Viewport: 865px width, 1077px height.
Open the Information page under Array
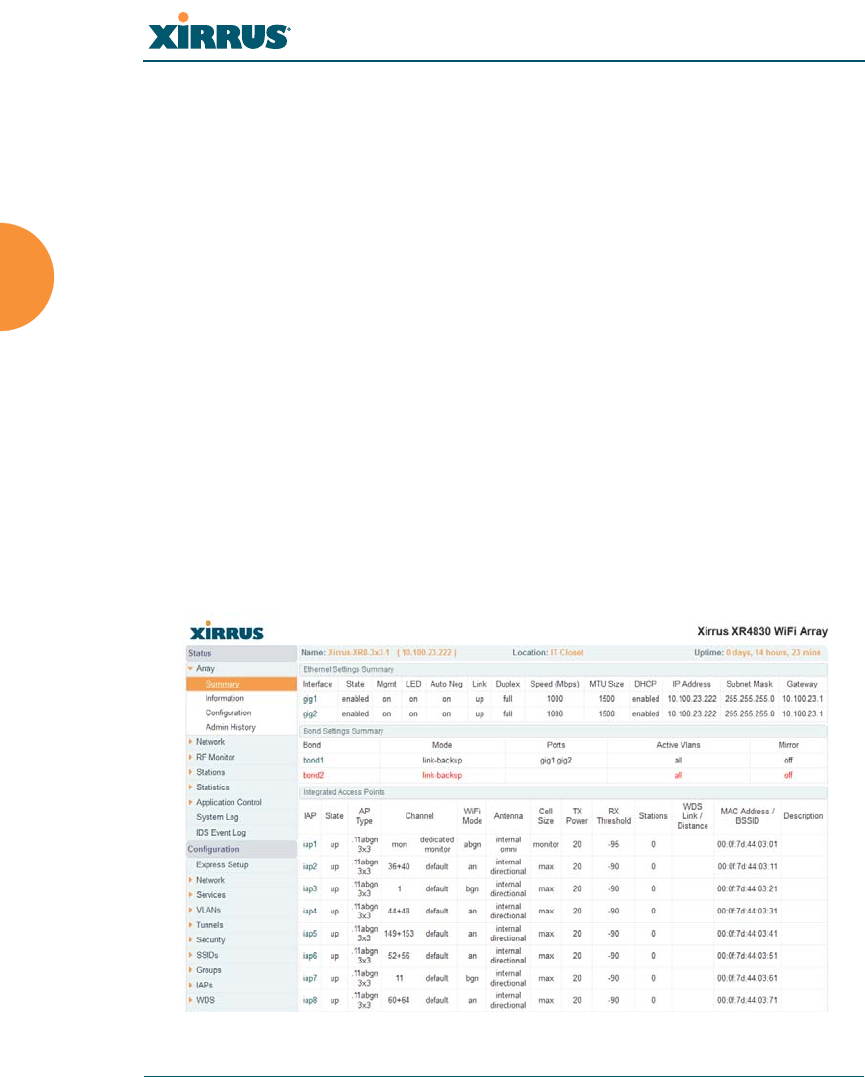[225, 698]
